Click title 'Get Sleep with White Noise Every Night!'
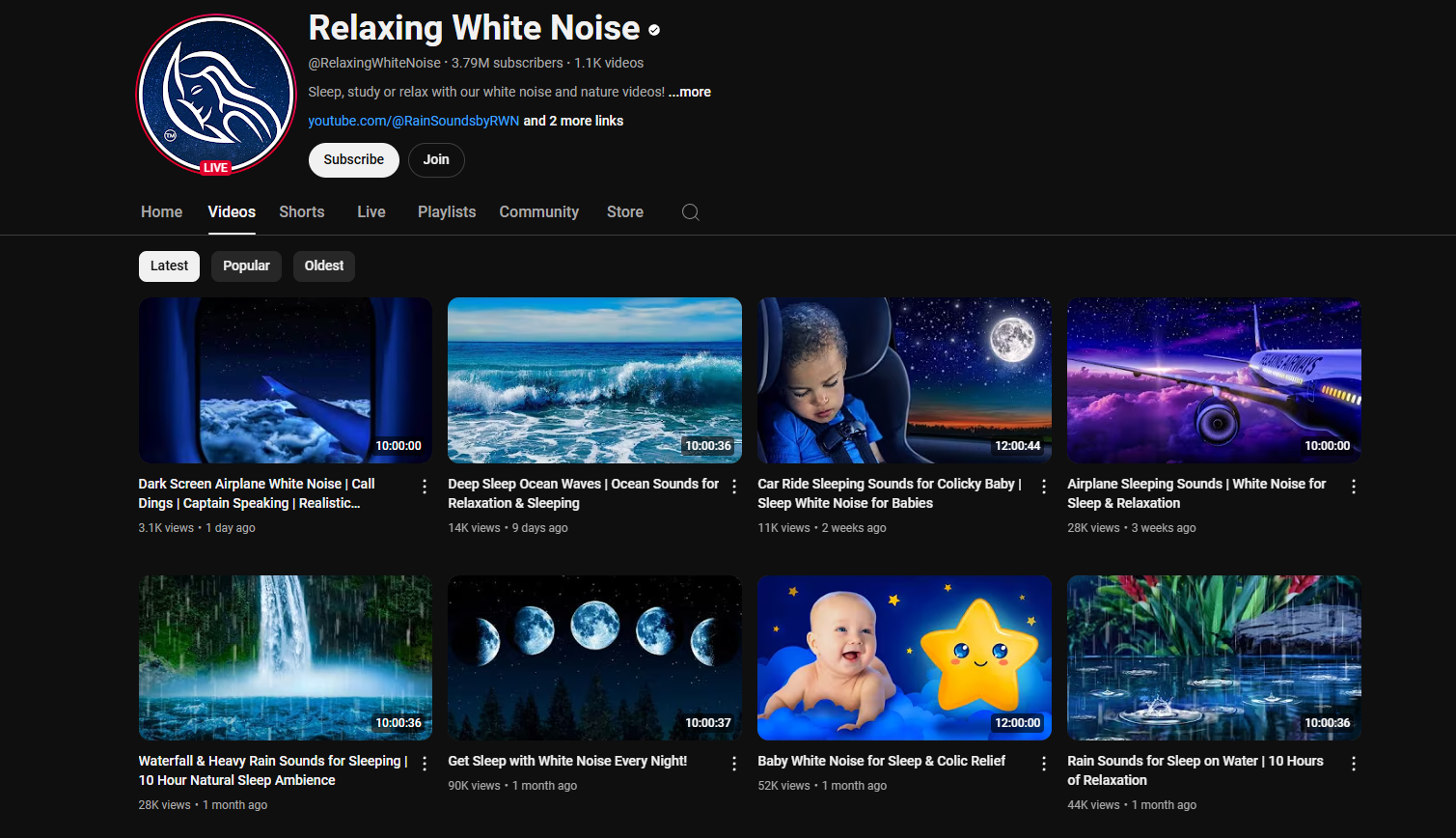This screenshot has width=1456, height=838. click(567, 761)
